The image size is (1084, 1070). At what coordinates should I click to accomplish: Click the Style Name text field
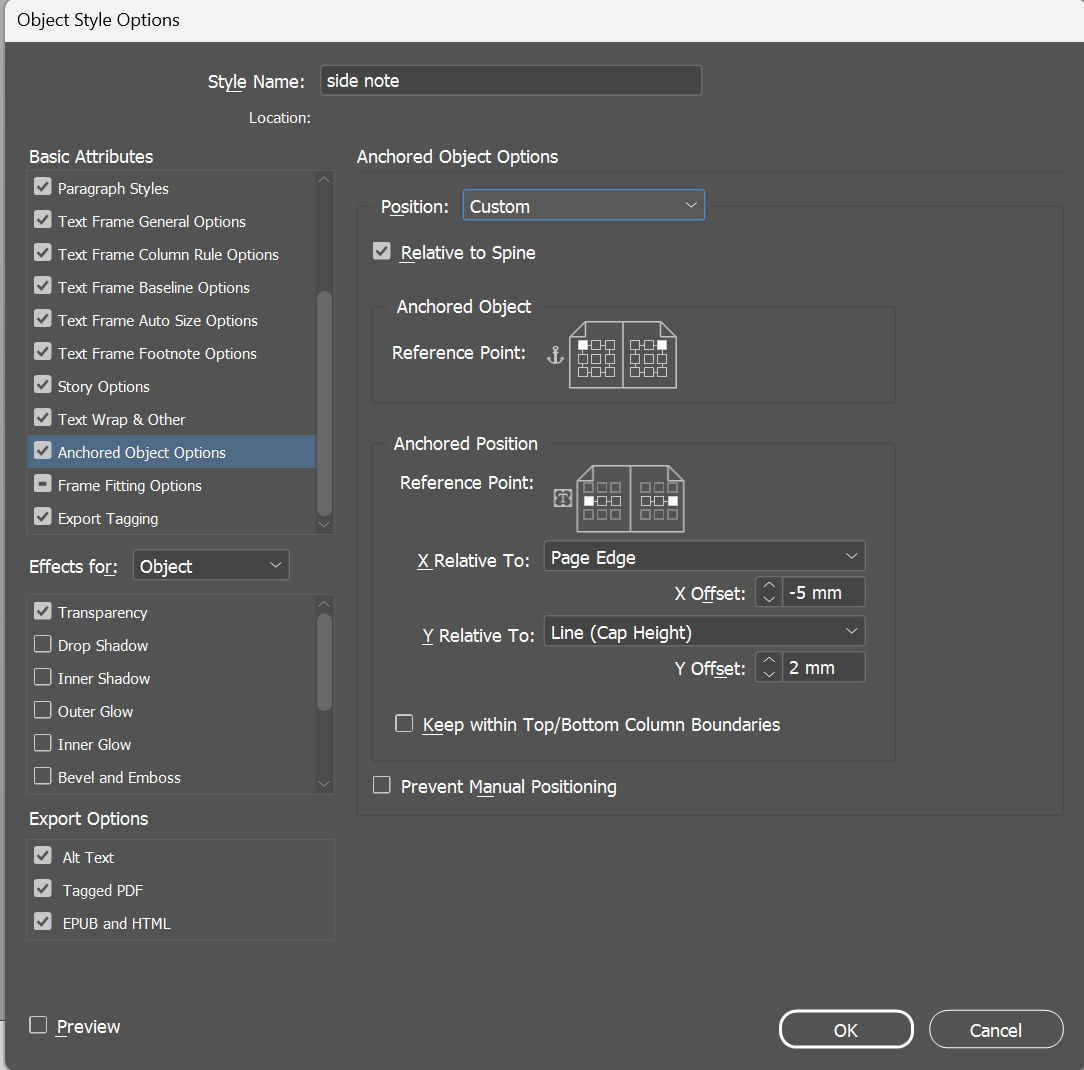click(x=510, y=81)
